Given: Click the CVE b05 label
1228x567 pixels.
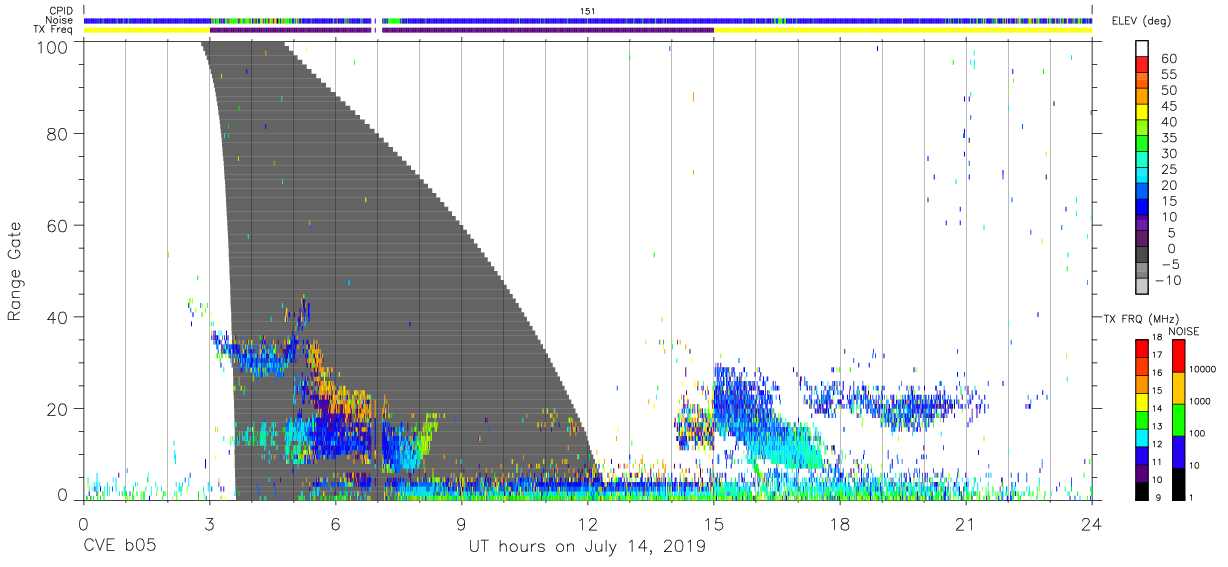Looking at the screenshot, I should (x=118, y=546).
